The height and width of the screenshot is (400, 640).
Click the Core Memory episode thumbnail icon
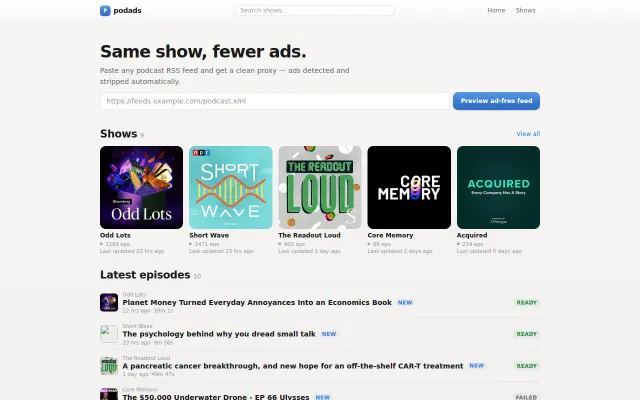[x=109, y=394]
